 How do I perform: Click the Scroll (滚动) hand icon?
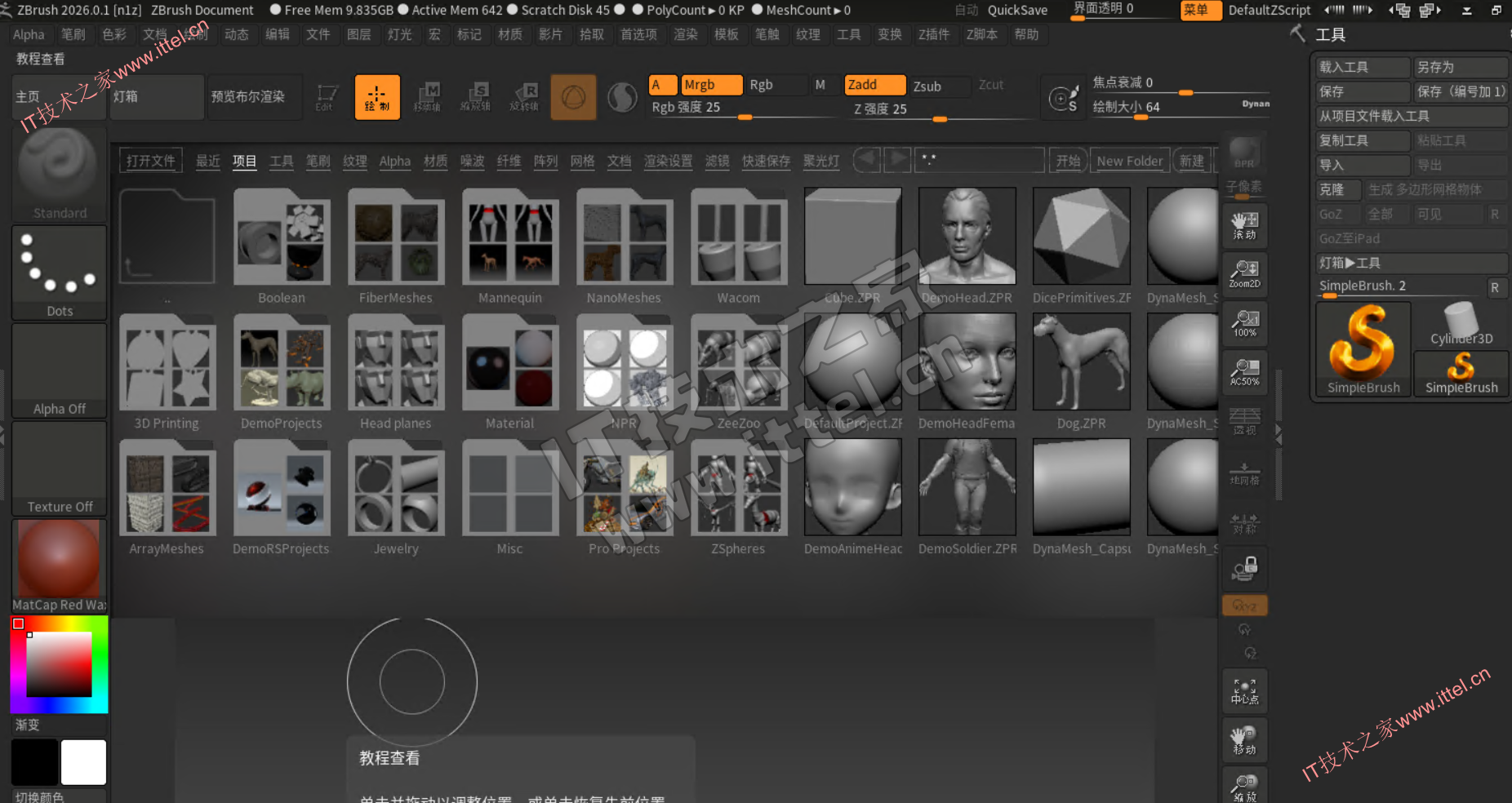[1244, 225]
